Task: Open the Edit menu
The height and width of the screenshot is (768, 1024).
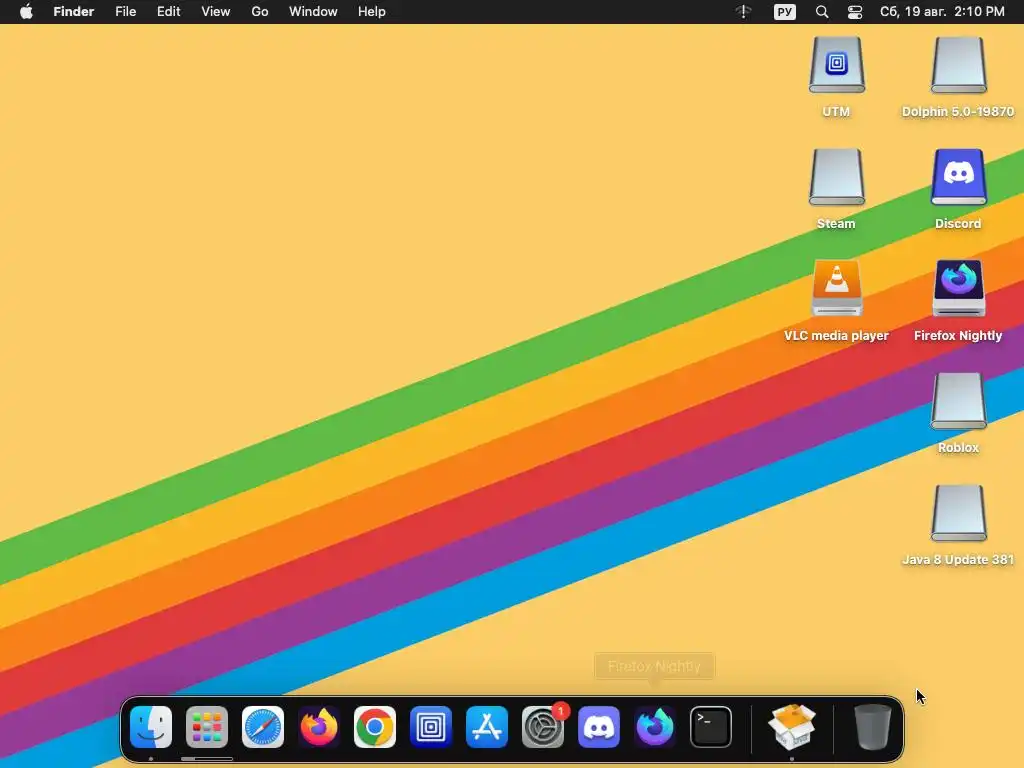Action: 168,12
